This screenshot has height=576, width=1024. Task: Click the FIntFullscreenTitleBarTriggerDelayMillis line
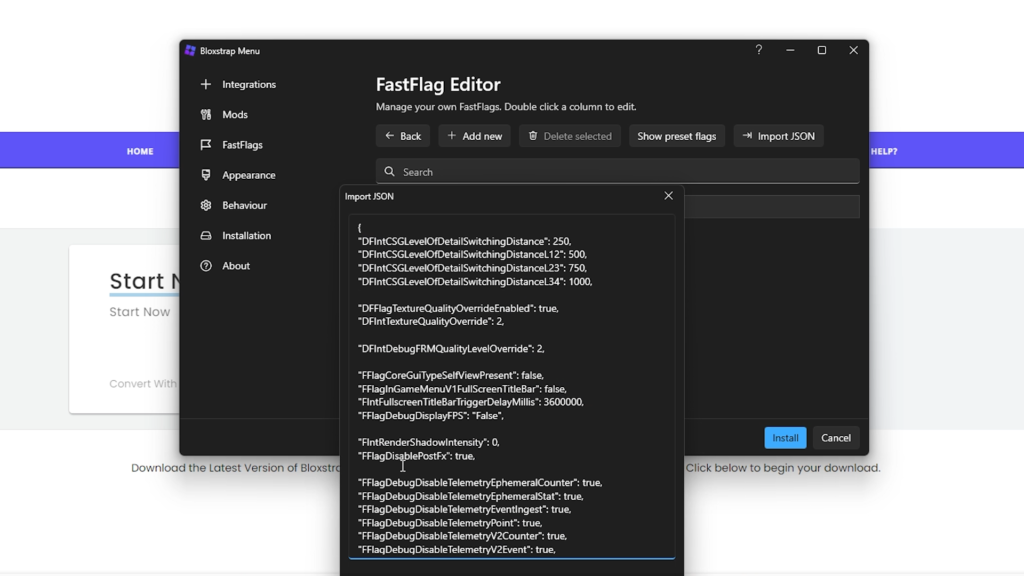(471, 402)
